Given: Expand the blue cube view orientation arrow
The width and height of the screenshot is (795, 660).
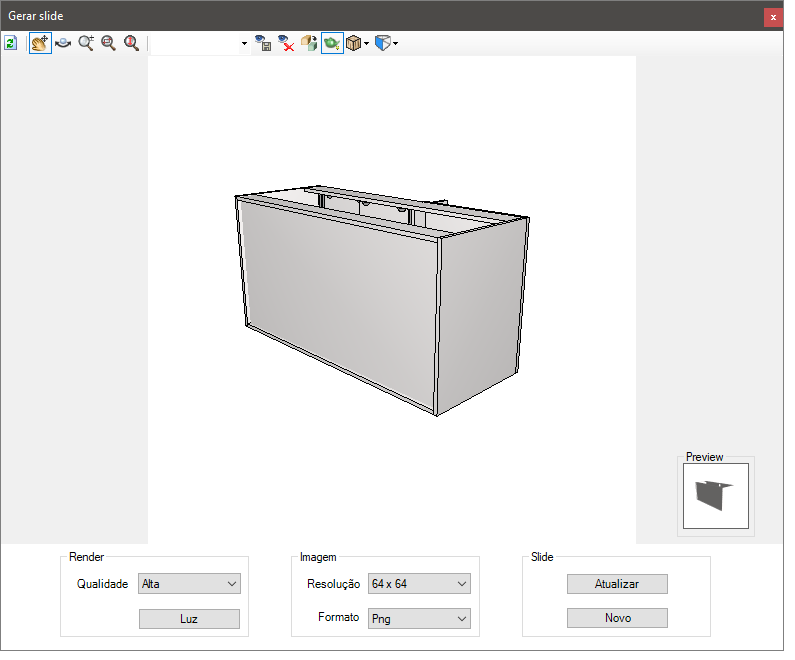Looking at the screenshot, I should tap(395, 44).
